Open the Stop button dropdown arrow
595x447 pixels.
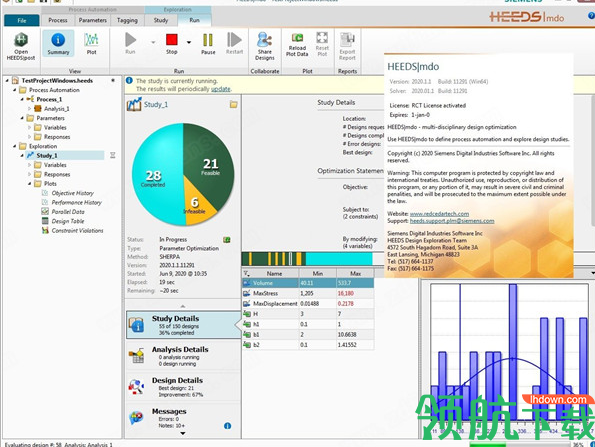point(189,42)
